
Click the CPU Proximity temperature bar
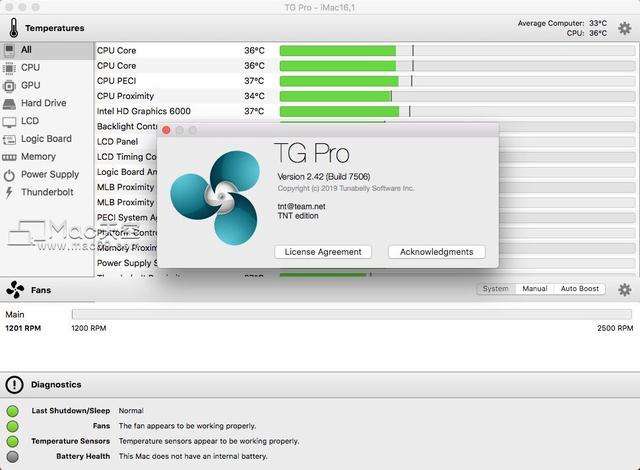pyautogui.click(x=457, y=96)
